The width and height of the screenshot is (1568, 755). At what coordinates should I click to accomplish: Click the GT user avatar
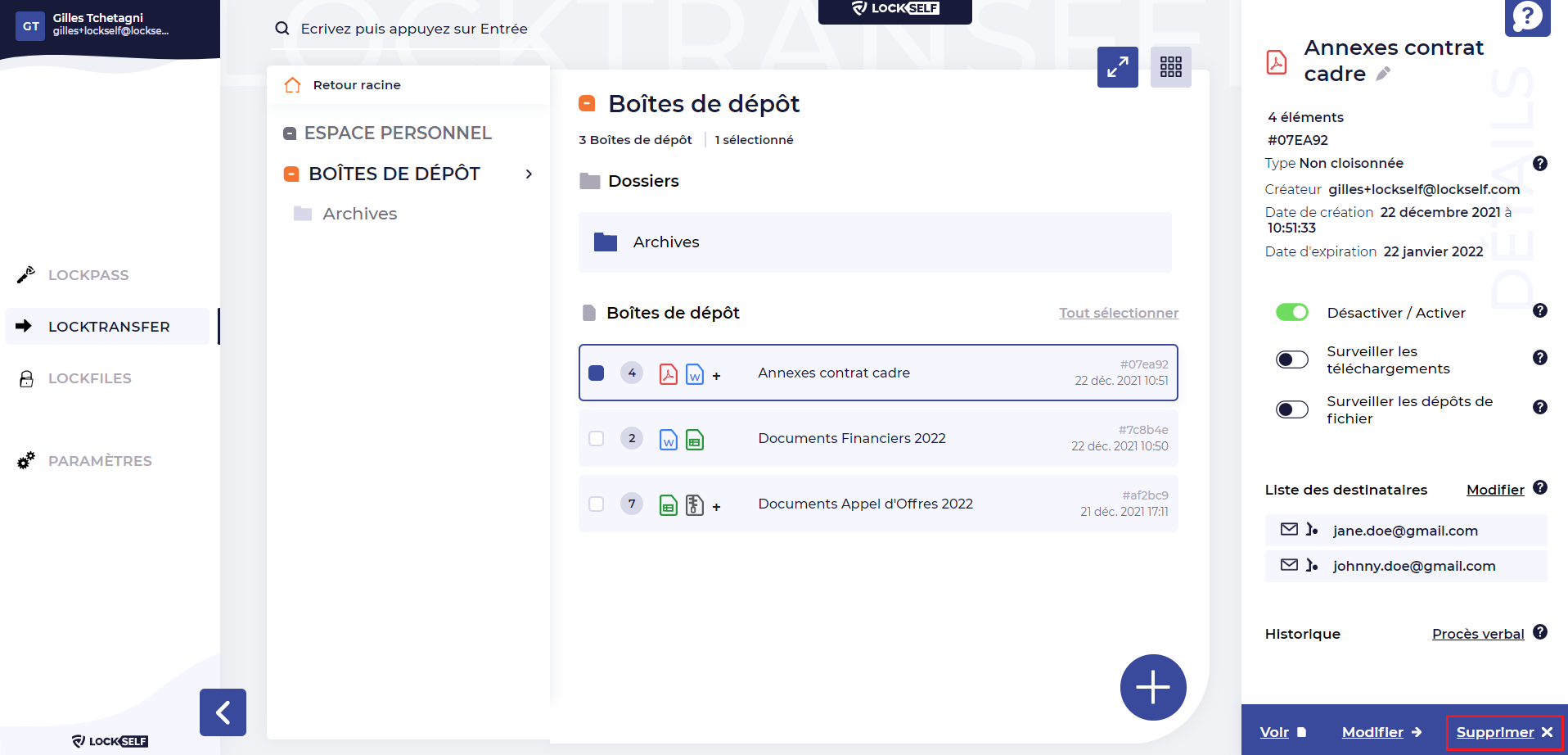[31, 26]
